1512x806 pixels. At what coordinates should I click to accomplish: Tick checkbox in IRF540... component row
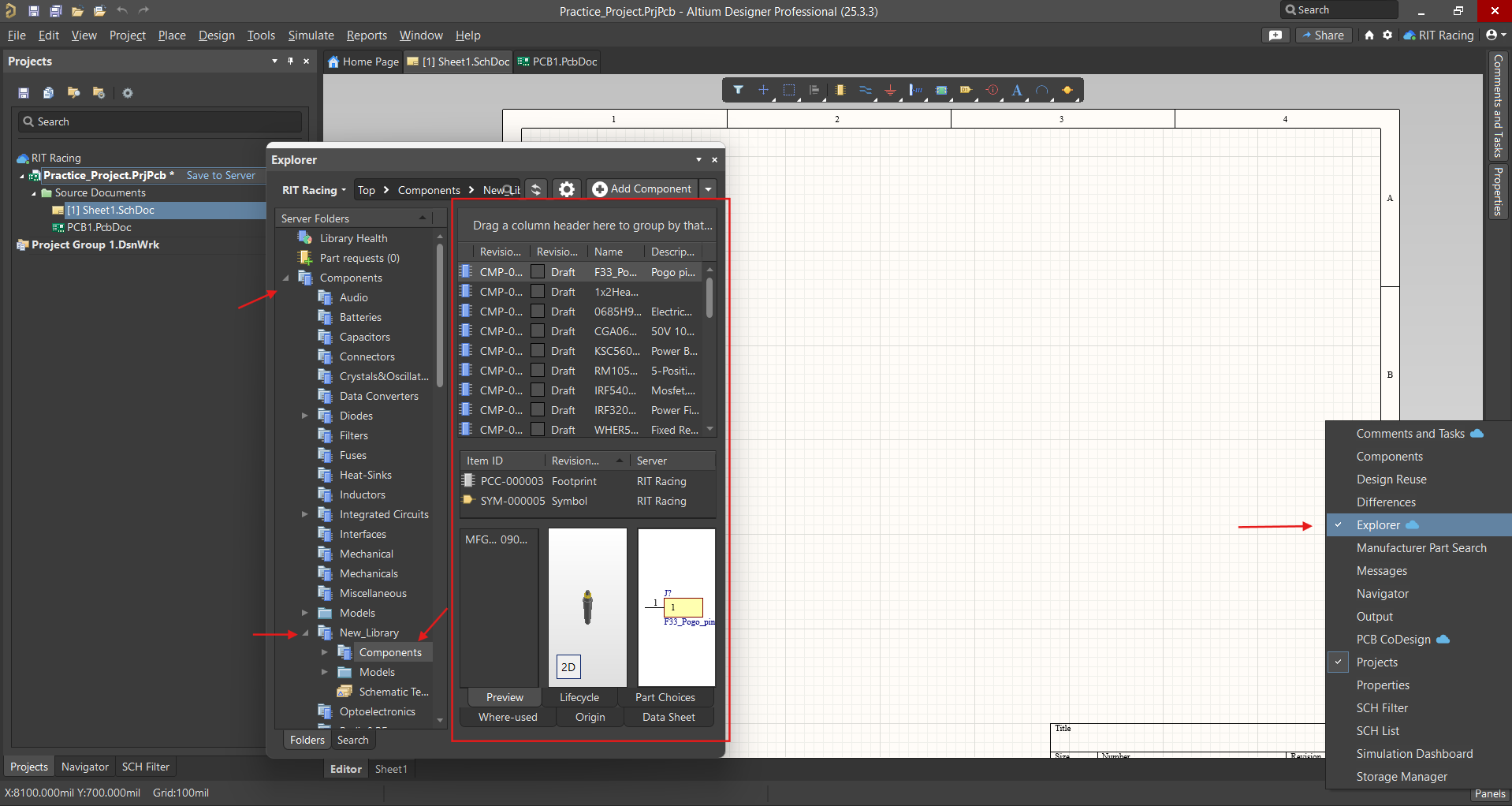[x=538, y=390]
